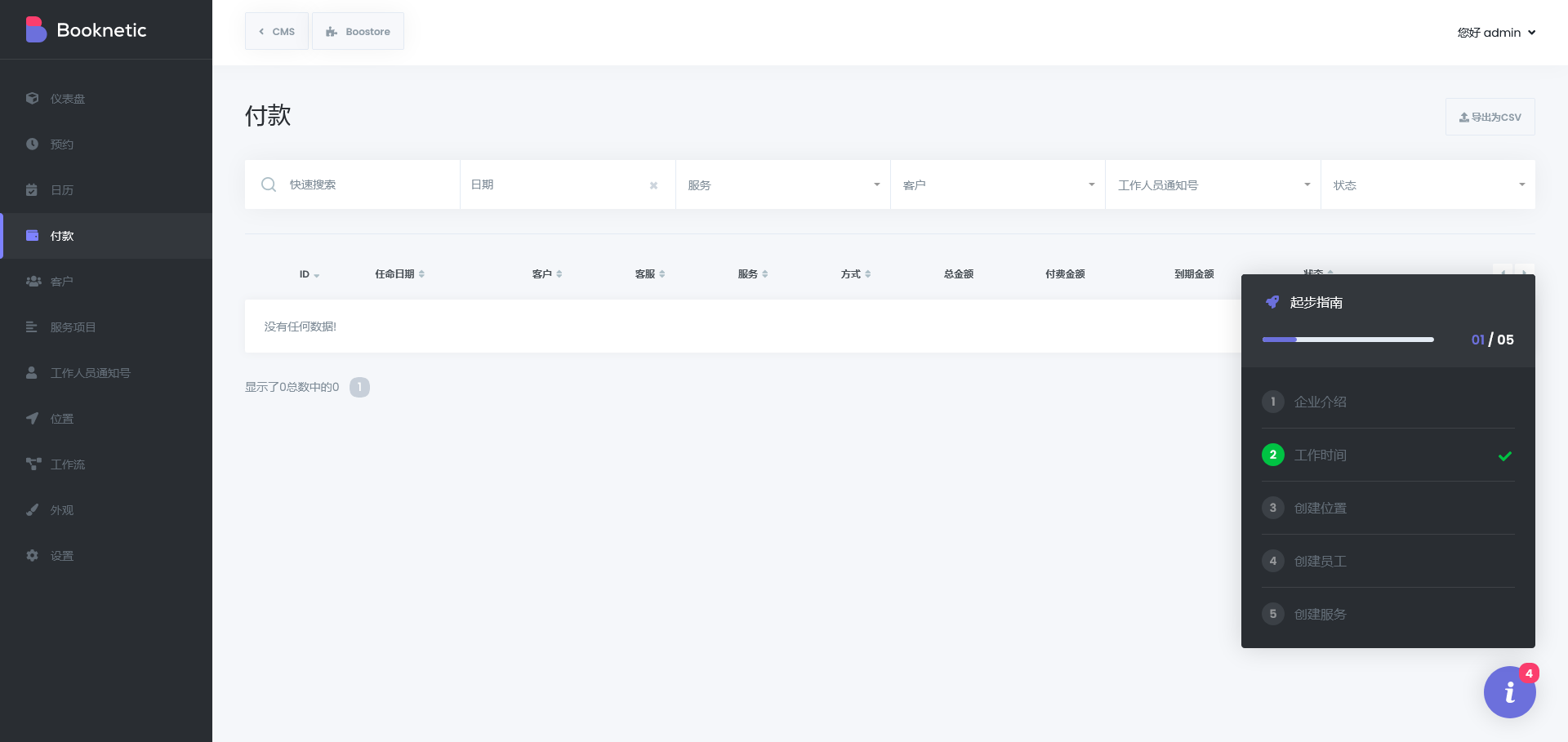
Task: Click the 导出为CSV export button
Action: pyautogui.click(x=1490, y=117)
